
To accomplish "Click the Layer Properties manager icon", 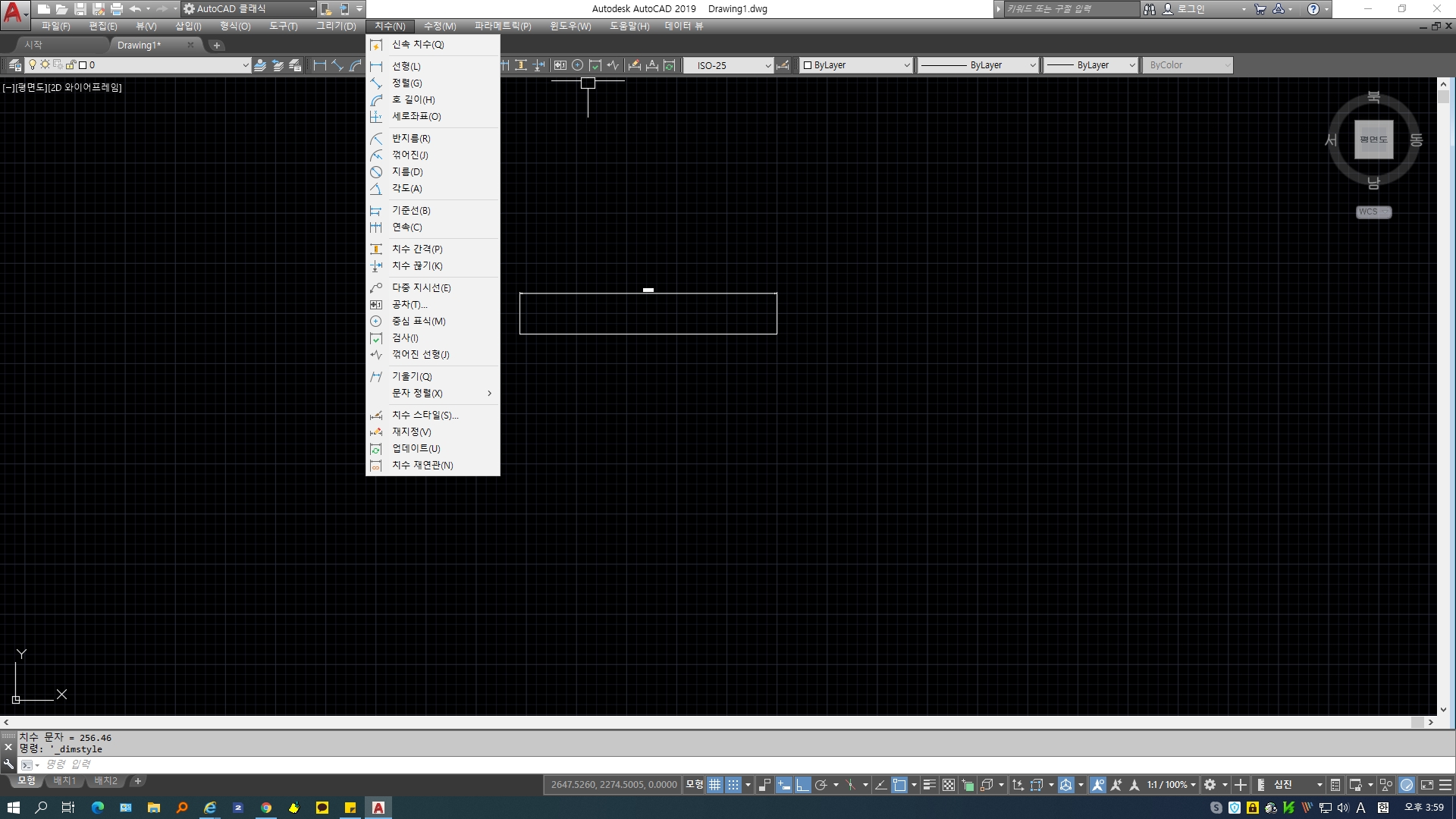I will 15,65.
